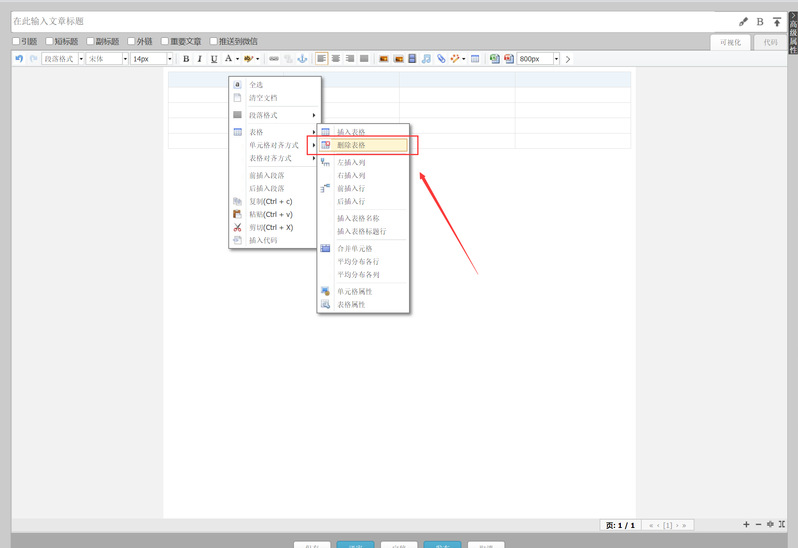798x548 pixels.
Task: Apply italic formatting using the I icon
Action: [200, 59]
